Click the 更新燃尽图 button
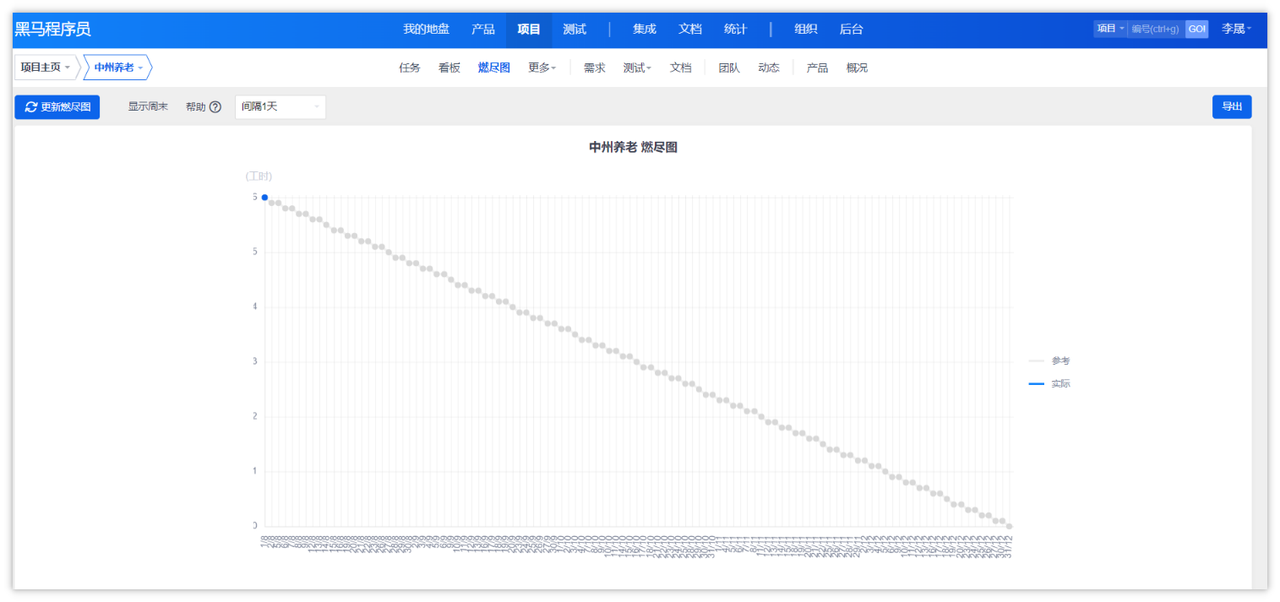The image size is (1280, 602). click(57, 107)
